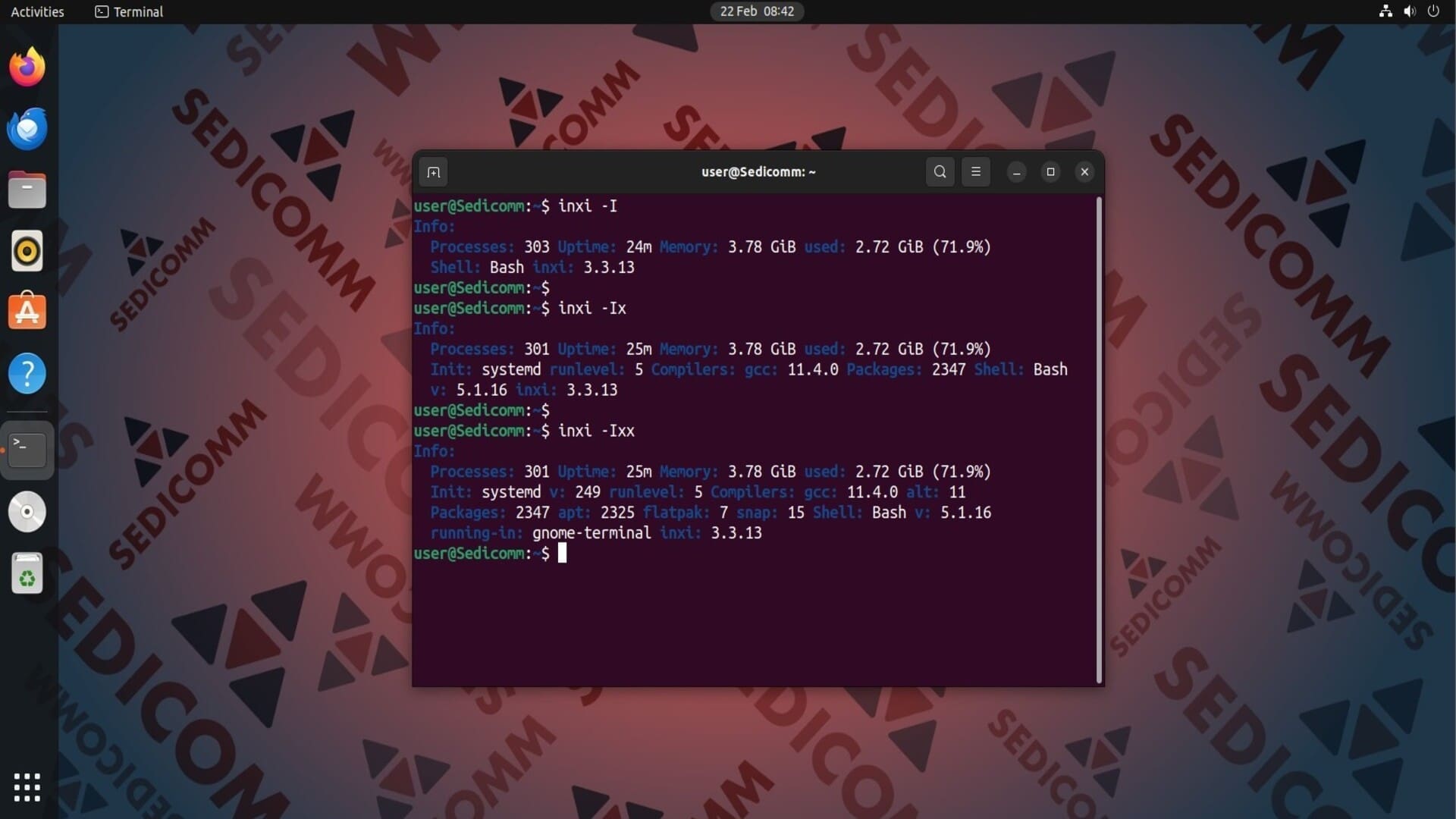
Task: Open the Terminal app menu
Action: click(x=129, y=11)
